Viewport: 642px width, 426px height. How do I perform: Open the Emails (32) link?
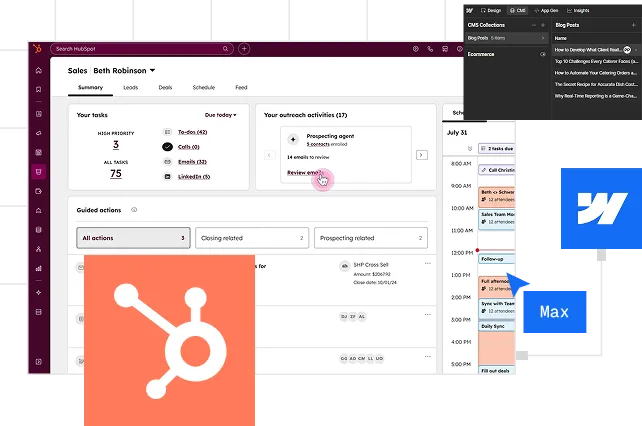(x=192, y=162)
